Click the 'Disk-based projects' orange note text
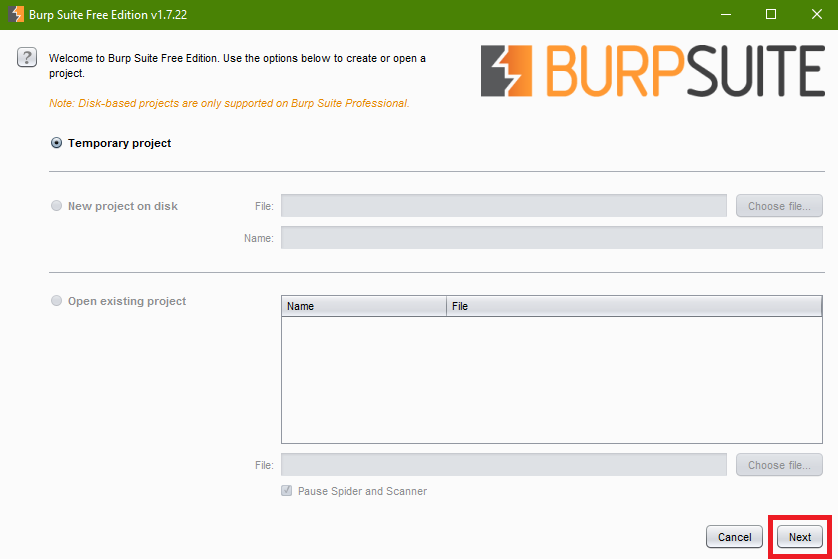Screen dimensions: 838x559 point(229,103)
